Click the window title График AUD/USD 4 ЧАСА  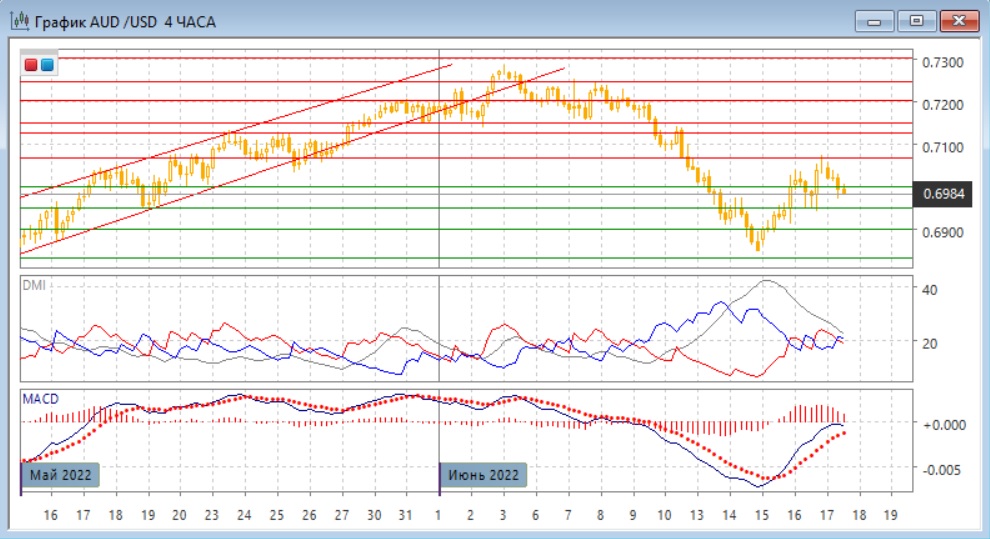[125, 22]
